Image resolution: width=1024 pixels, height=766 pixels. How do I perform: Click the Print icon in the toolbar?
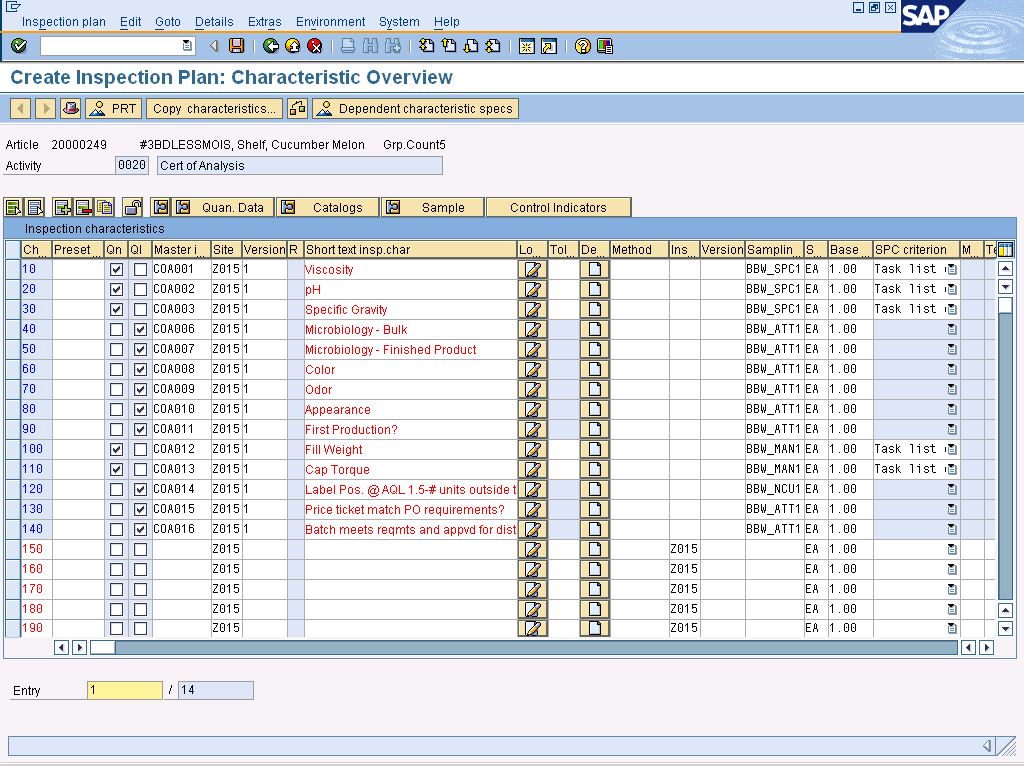(x=348, y=46)
